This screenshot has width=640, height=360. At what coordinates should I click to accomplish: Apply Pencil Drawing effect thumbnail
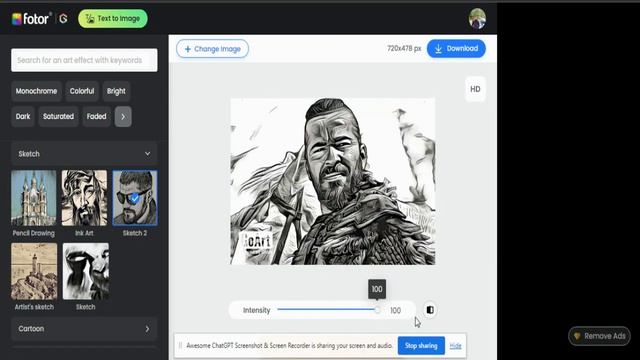point(34,198)
